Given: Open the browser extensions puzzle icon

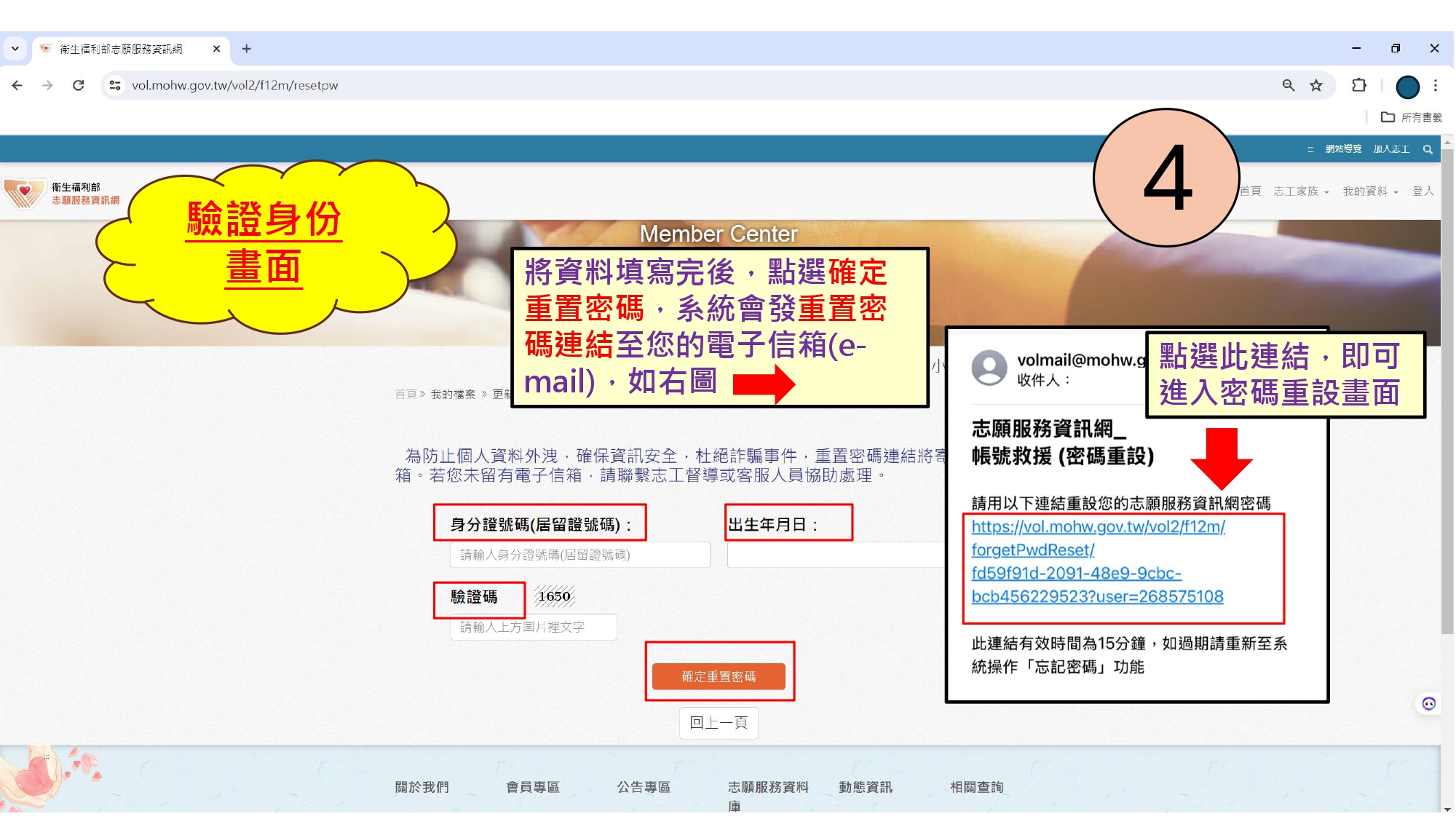Looking at the screenshot, I should pyautogui.click(x=1358, y=85).
